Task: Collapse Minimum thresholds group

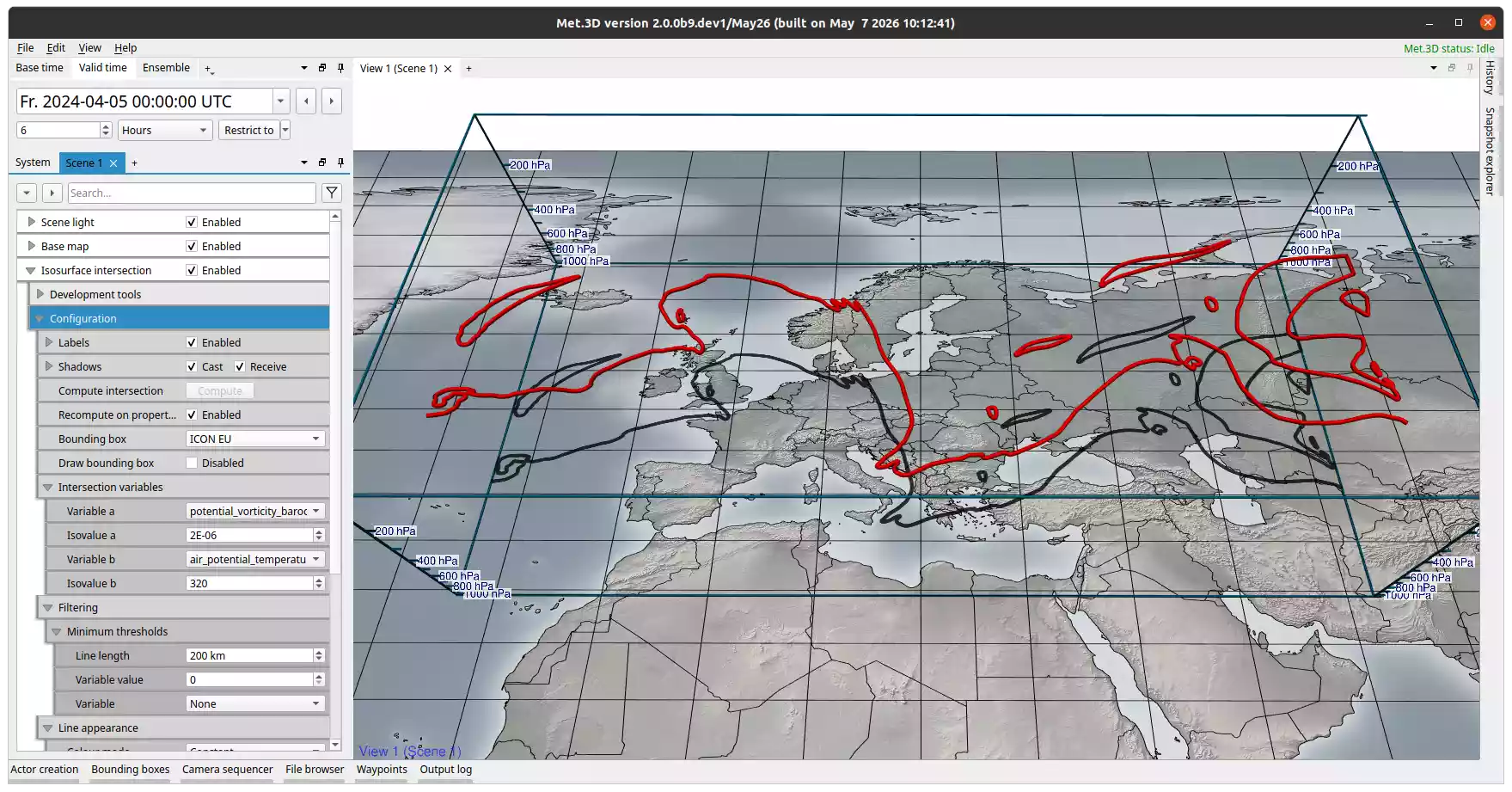Action: (x=57, y=631)
